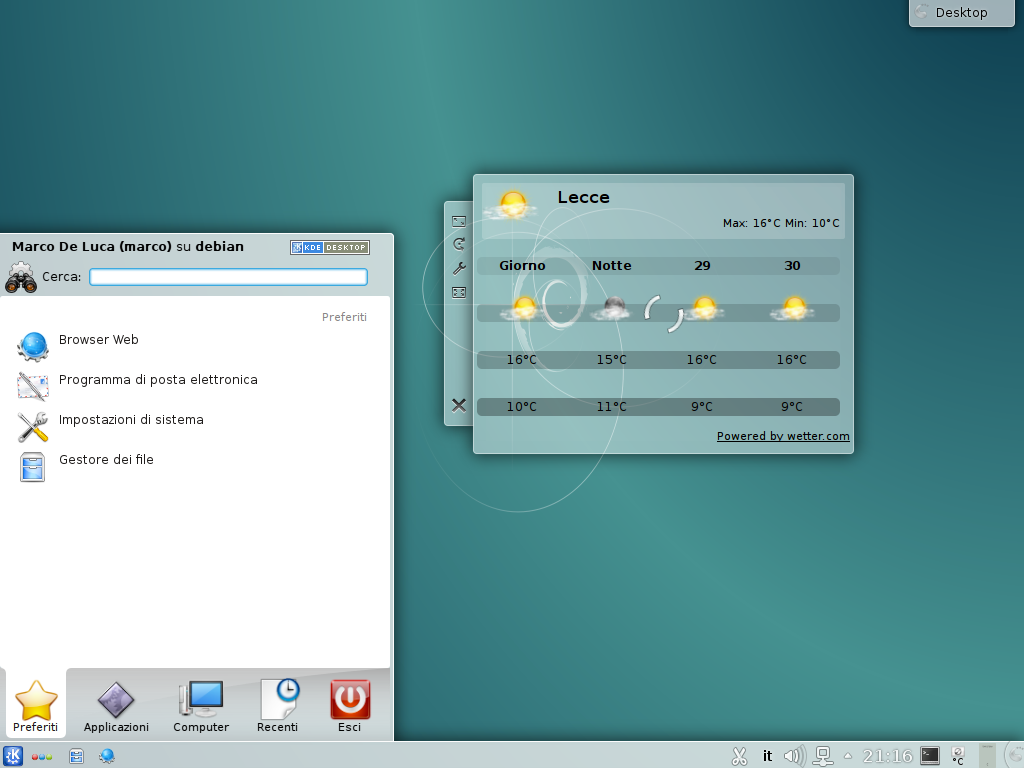Viewport: 1024px width, 768px height.
Task: Launch Browser Web from Preferiti
Action: 98,339
